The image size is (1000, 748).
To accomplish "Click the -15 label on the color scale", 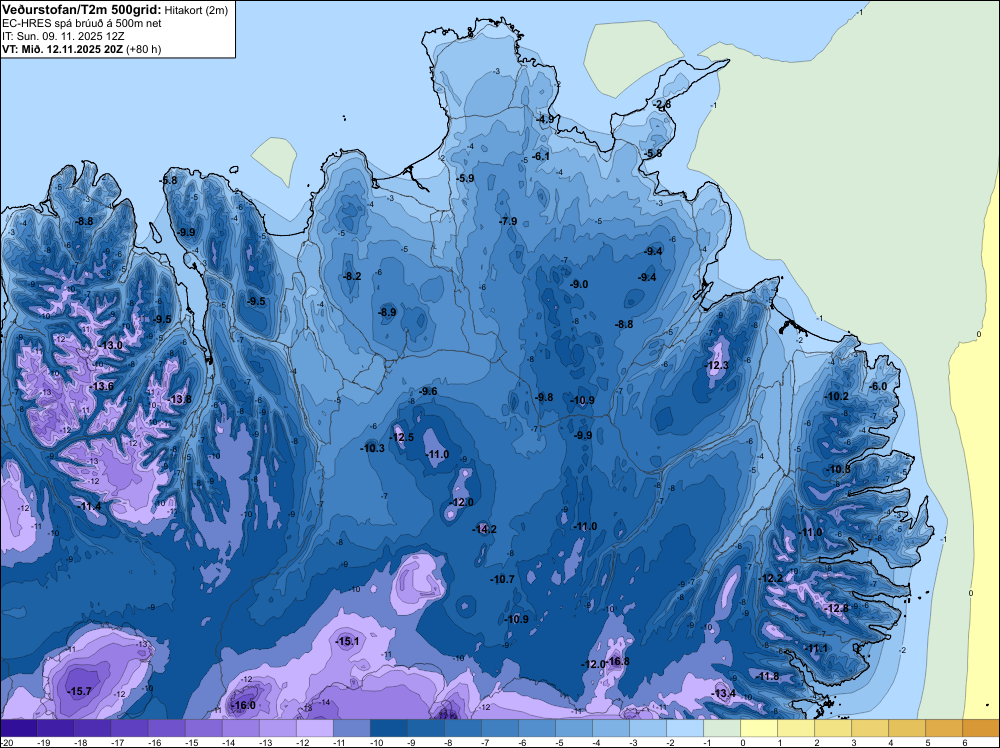I will [192, 743].
